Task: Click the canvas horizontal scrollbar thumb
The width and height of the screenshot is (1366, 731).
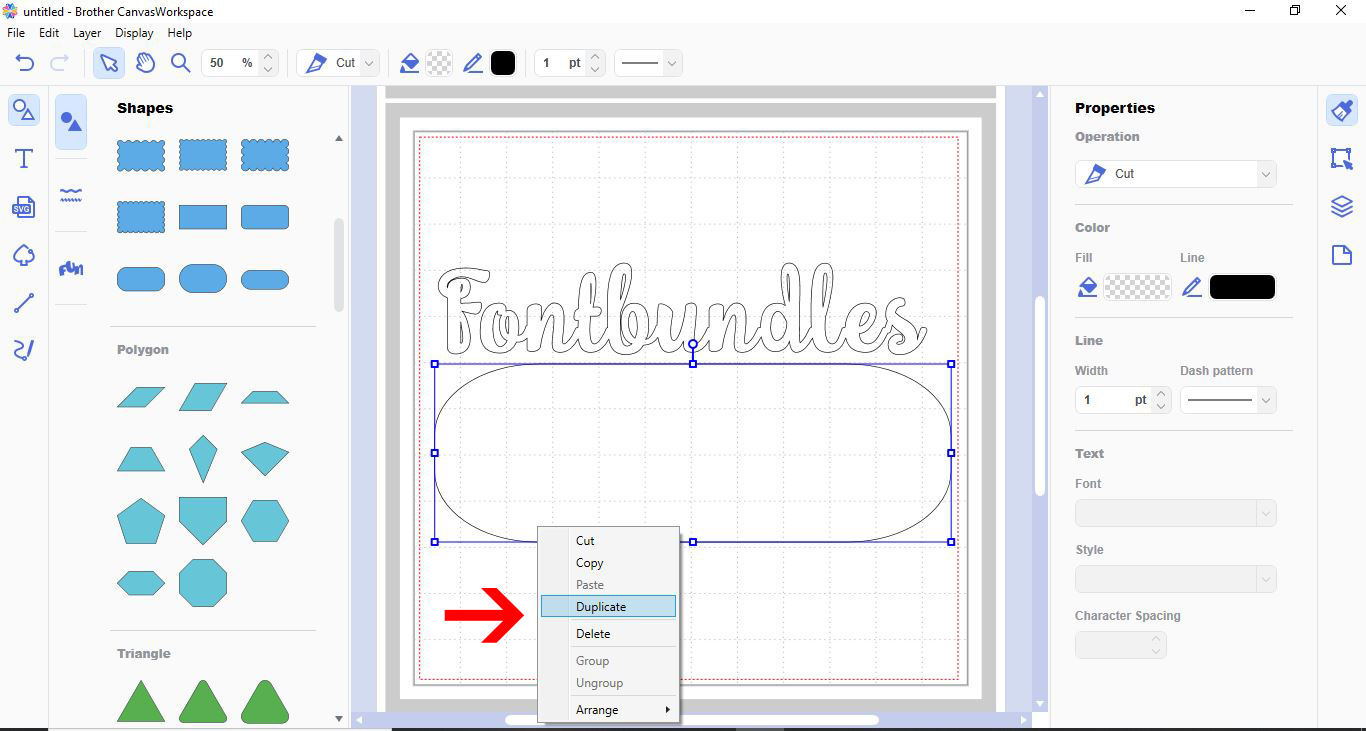Action: (692, 720)
